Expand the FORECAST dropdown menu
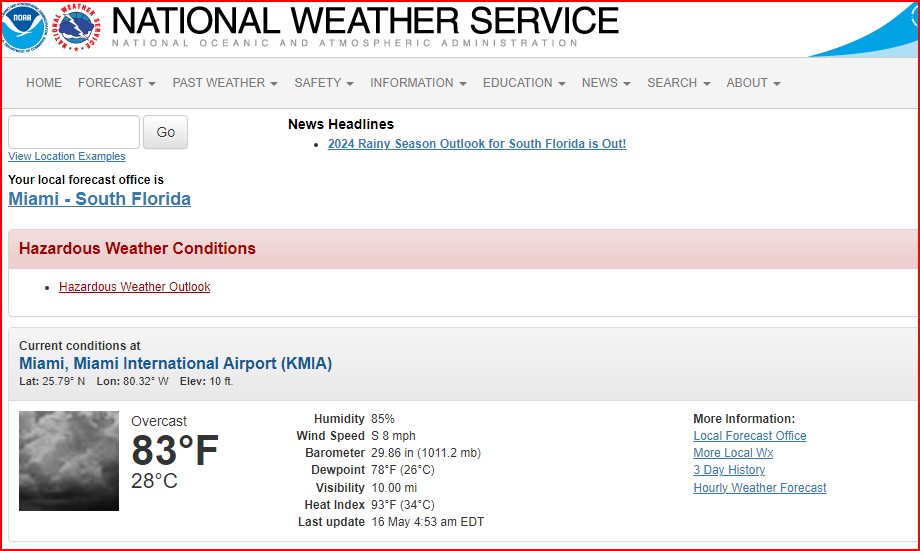 point(117,83)
